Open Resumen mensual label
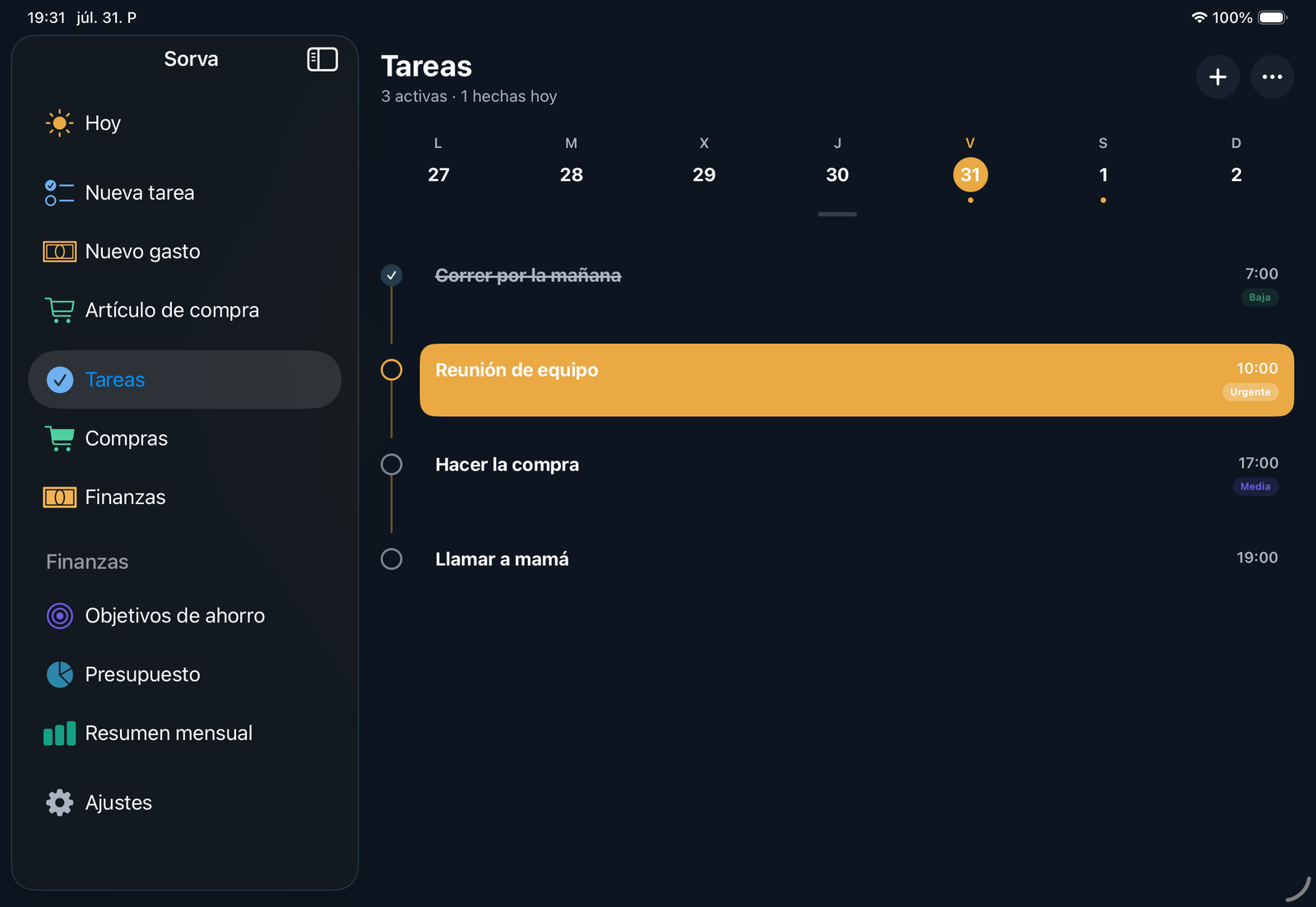Screen dimensions: 1316x907 point(169,733)
